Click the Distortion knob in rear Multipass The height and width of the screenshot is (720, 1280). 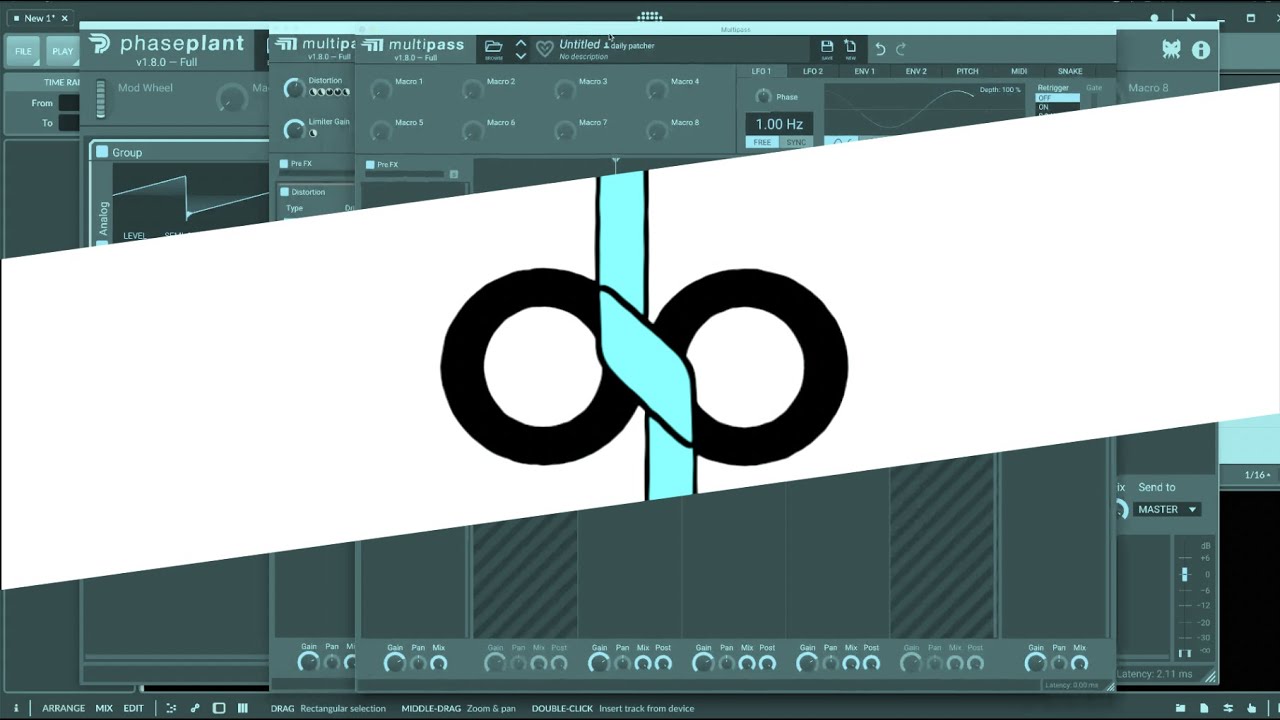[x=293, y=89]
